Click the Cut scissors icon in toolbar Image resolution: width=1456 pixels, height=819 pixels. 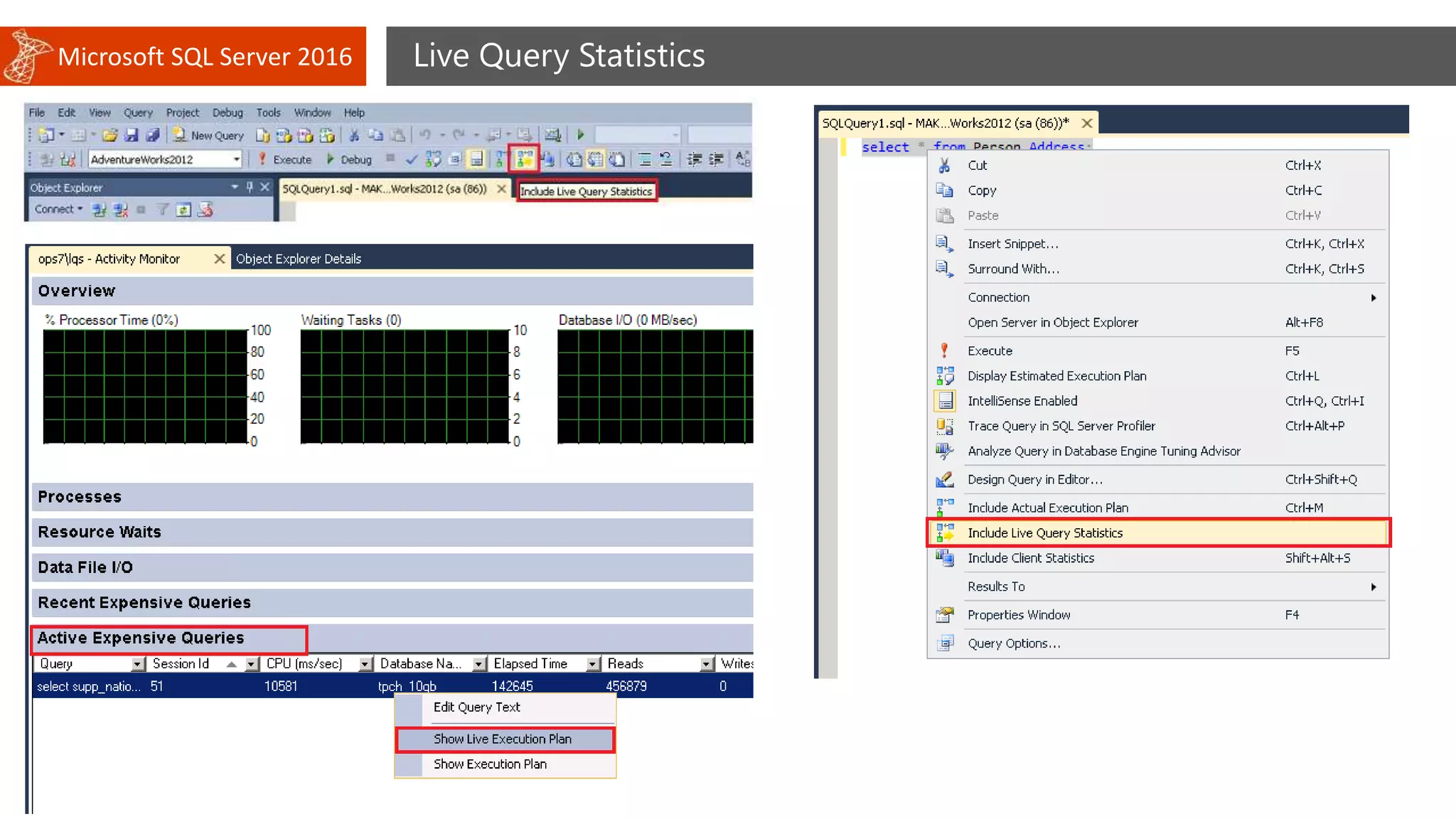click(354, 135)
